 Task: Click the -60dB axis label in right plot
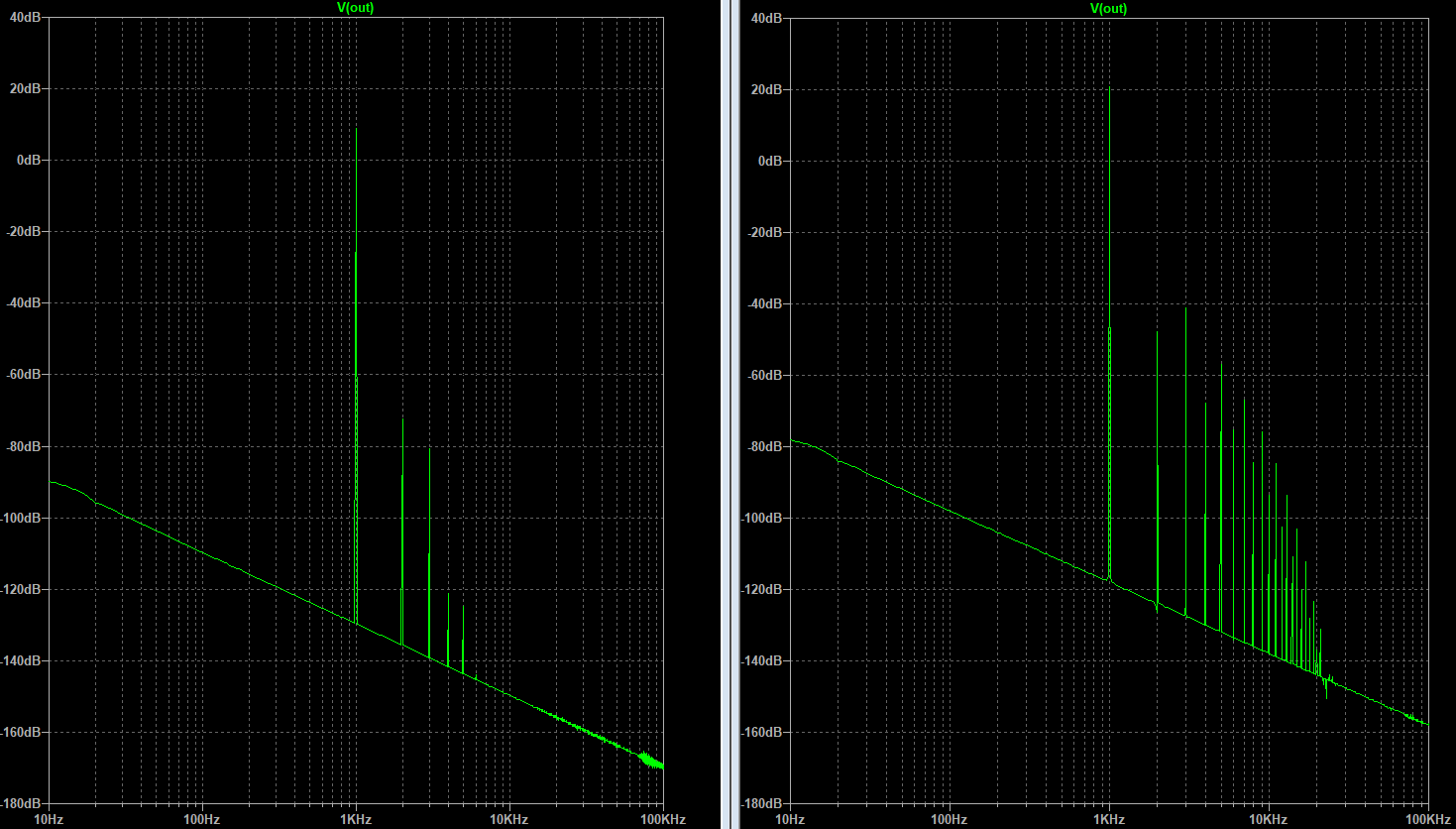pyautogui.click(x=765, y=375)
